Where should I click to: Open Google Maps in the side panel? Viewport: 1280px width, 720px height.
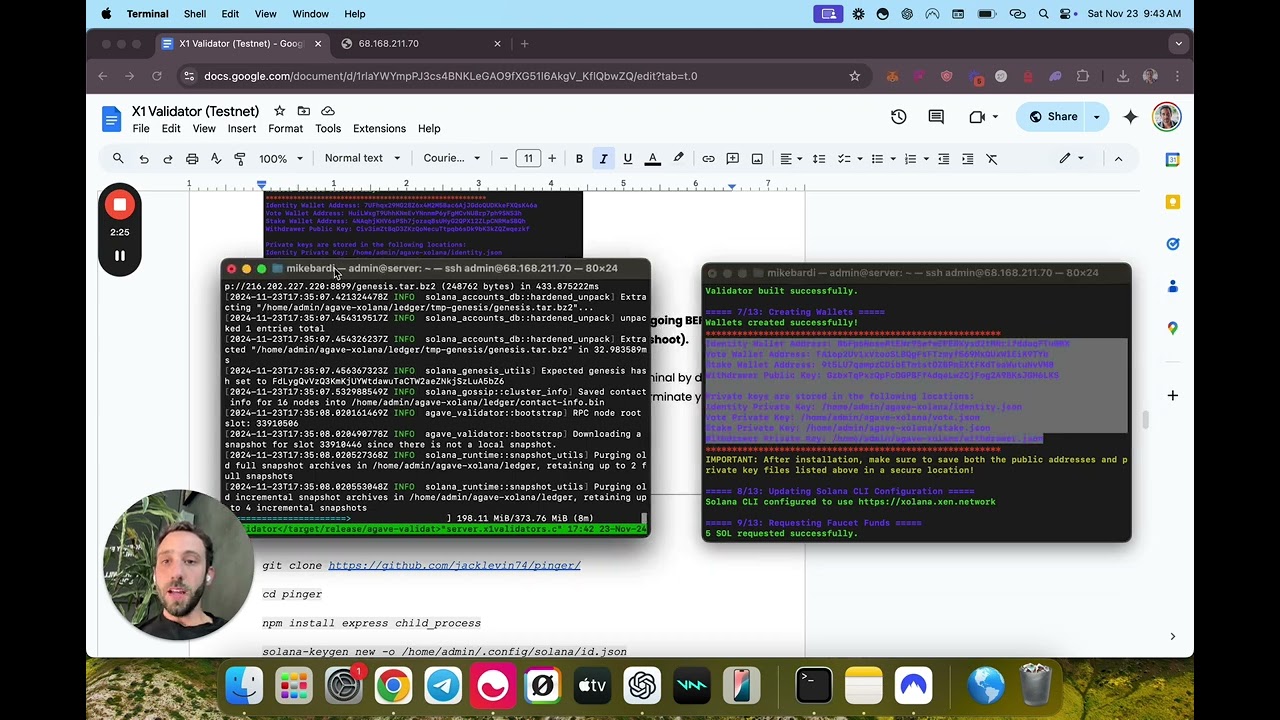click(1172, 328)
